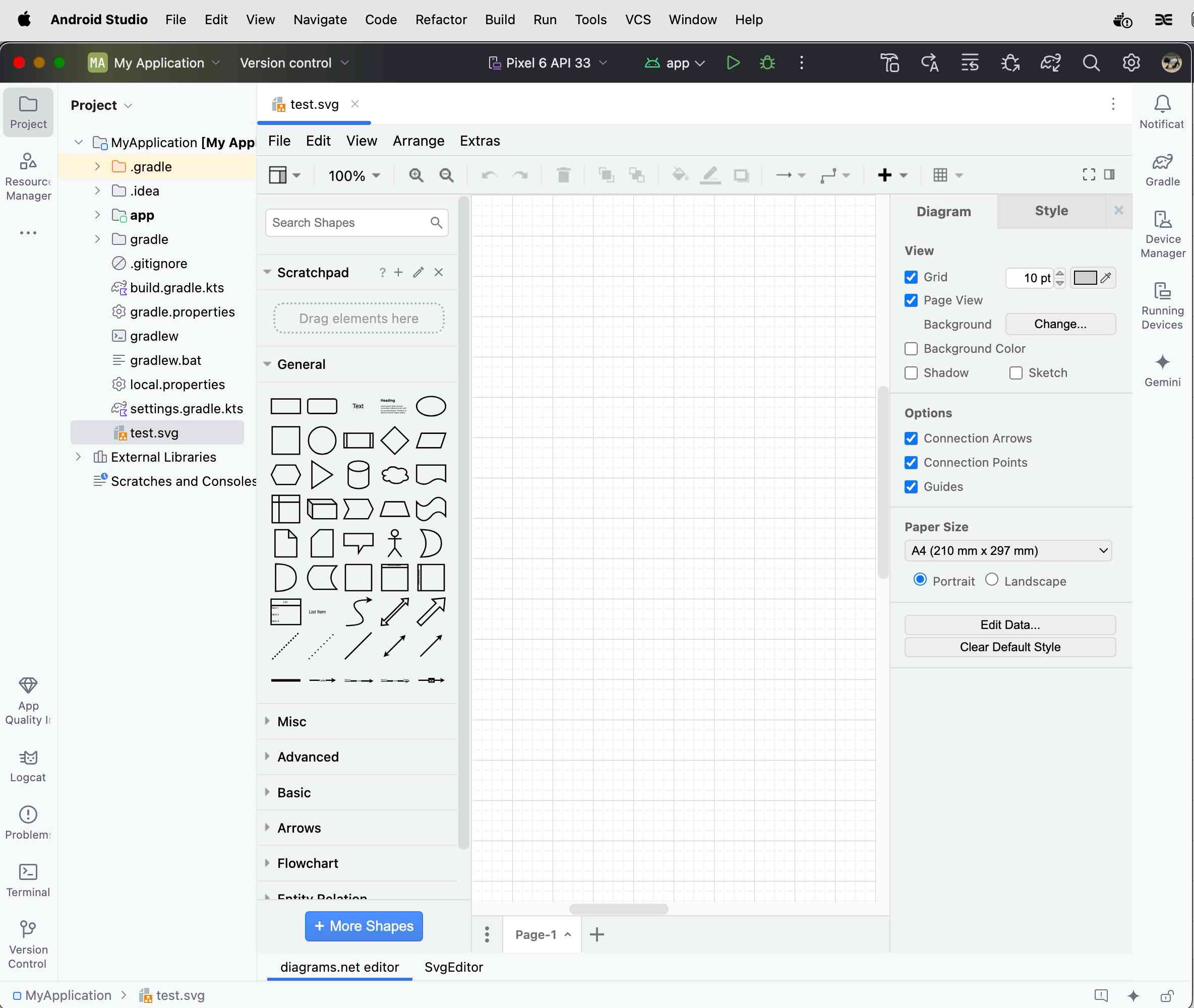Pick the diamond shape from General shapes
1194x1008 pixels.
394,440
